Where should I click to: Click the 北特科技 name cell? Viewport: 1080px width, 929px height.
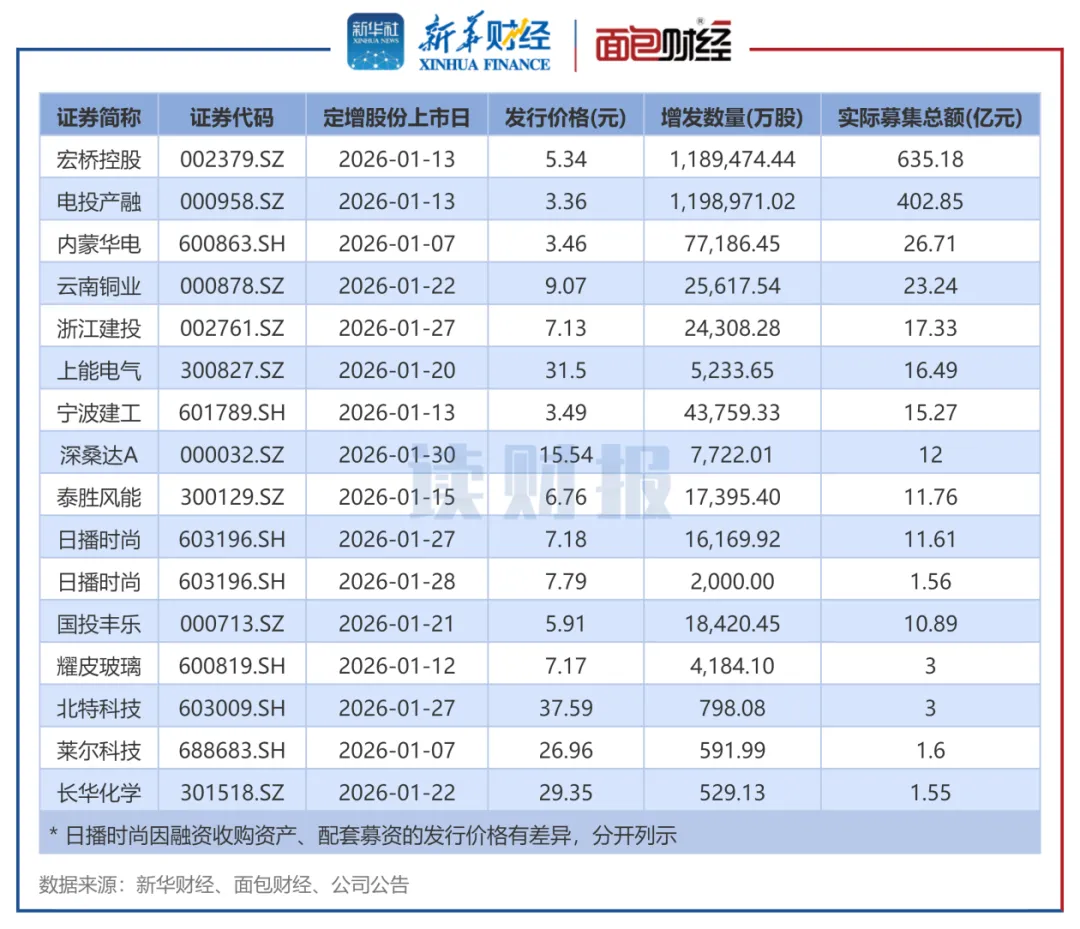click(x=98, y=708)
